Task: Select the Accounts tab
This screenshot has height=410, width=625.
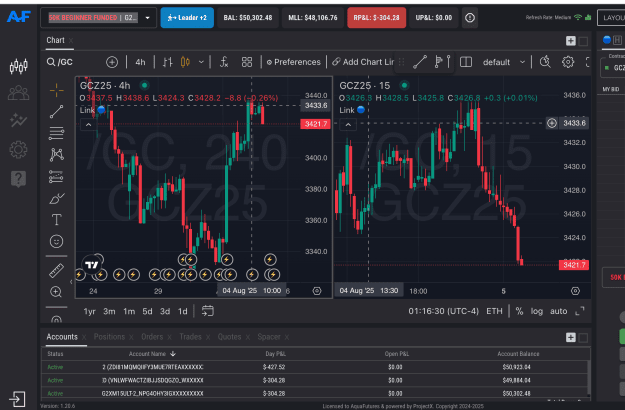Action: (62, 337)
